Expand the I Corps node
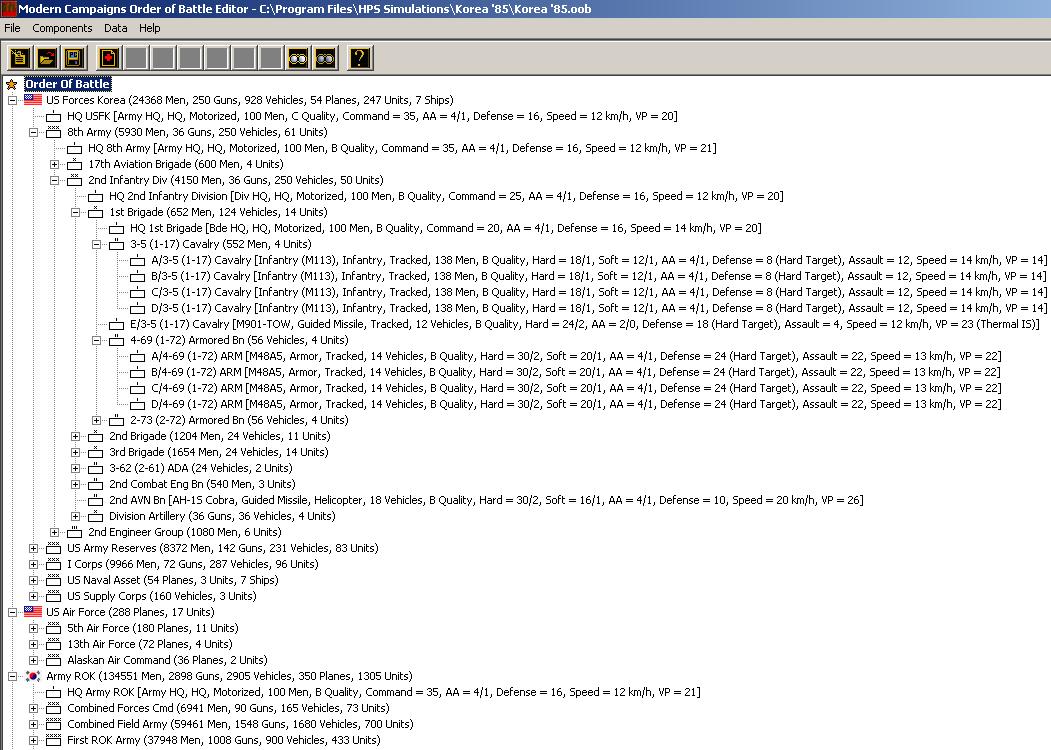Image resolution: width=1051 pixels, height=750 pixels. pos(33,564)
